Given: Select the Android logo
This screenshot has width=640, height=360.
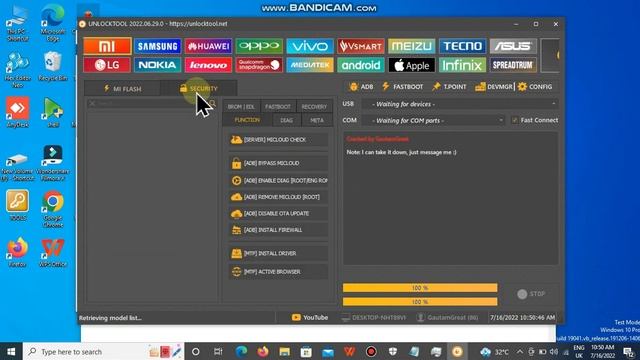Looking at the screenshot, I should 361,65.
